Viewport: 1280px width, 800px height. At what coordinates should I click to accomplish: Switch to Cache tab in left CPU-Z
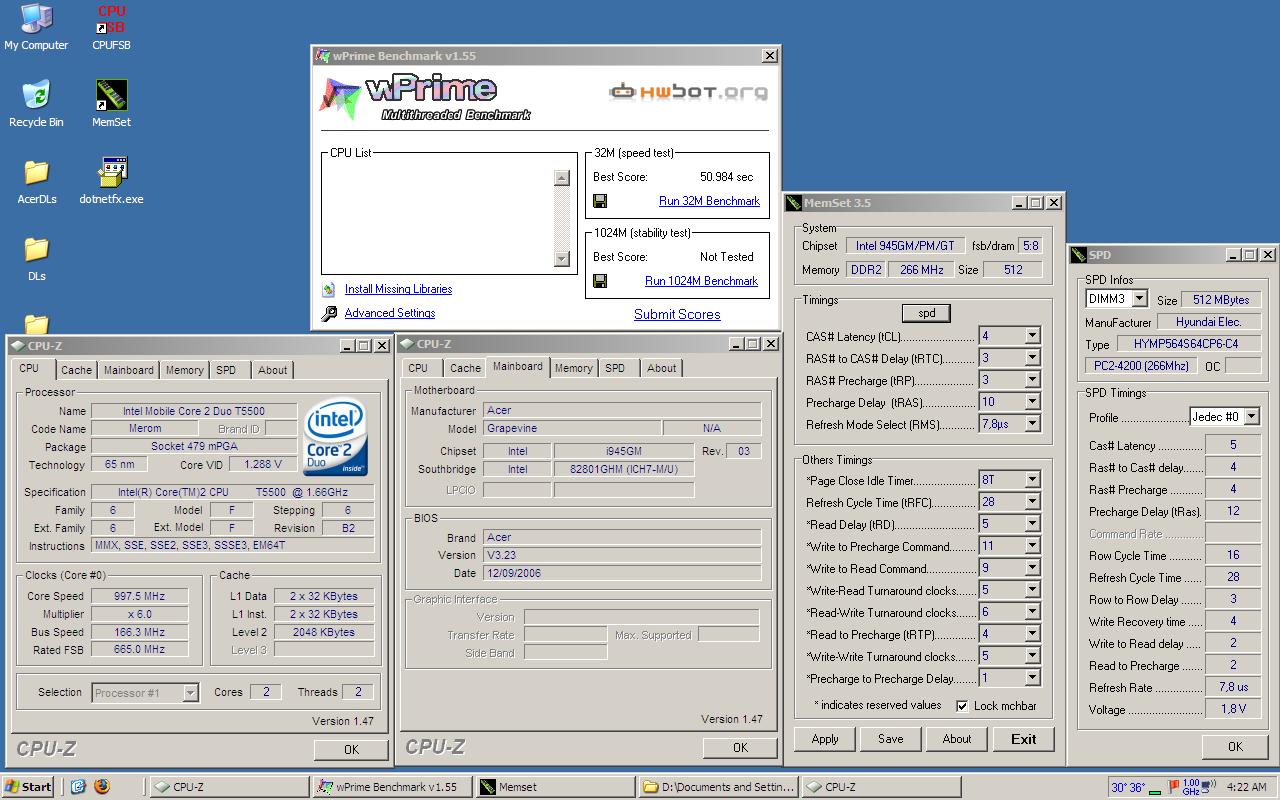pyautogui.click(x=76, y=370)
